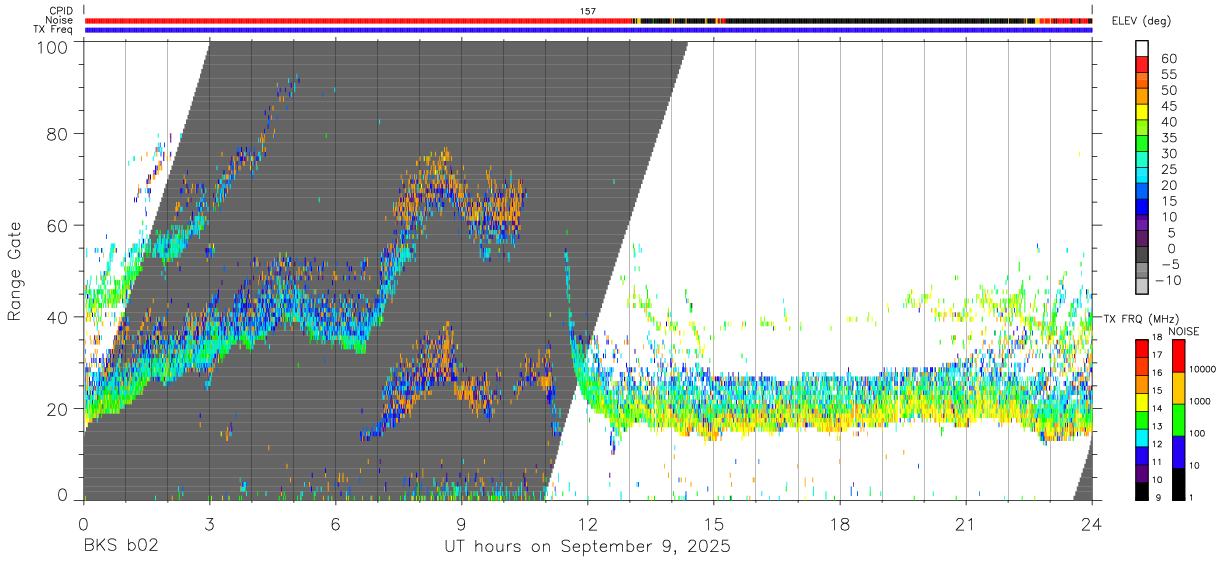Image resolution: width=1228 pixels, height=567 pixels.
Task: Click the CPID label at top left
Action: [x=61, y=10]
